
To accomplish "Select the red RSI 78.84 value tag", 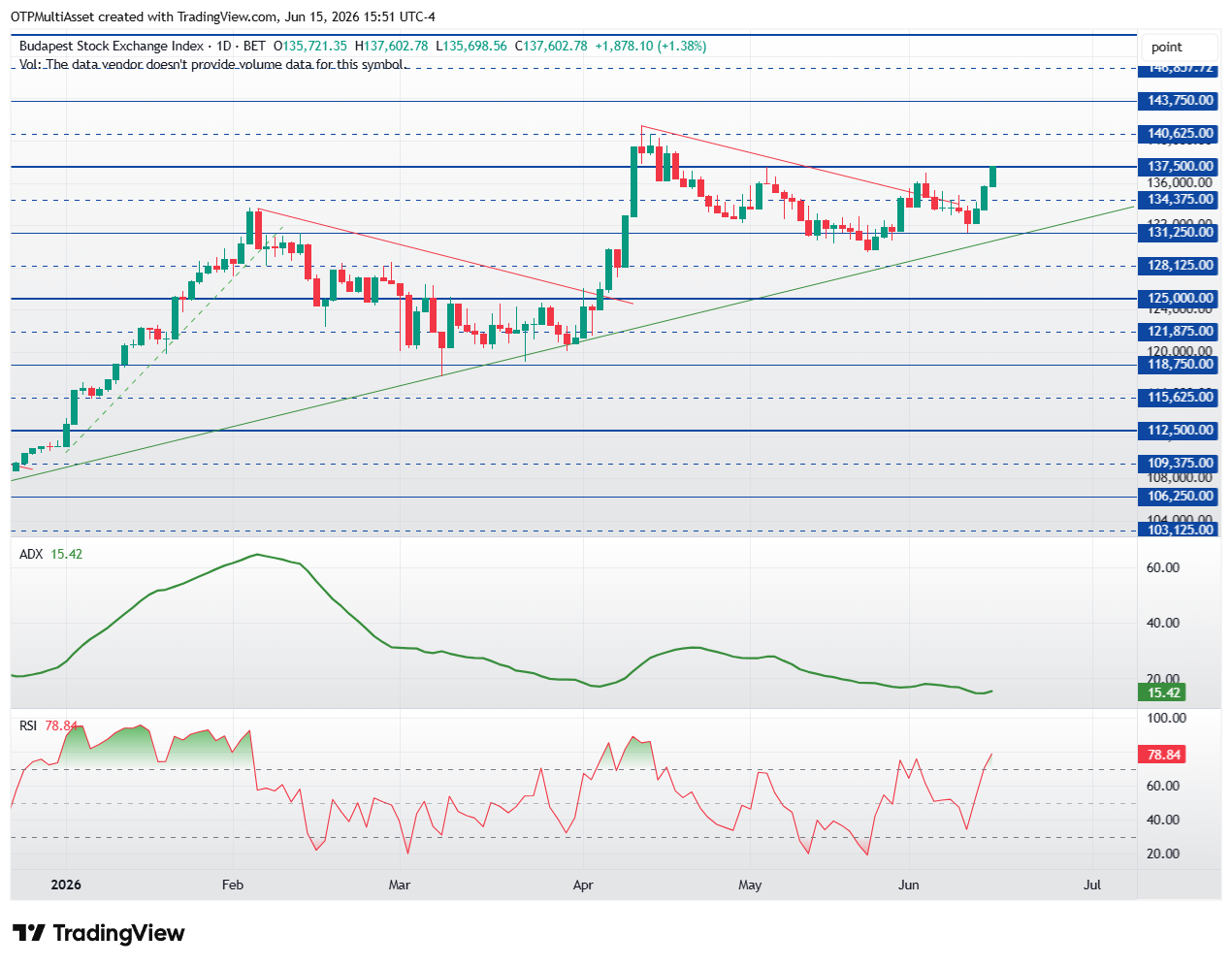I will (1163, 755).
